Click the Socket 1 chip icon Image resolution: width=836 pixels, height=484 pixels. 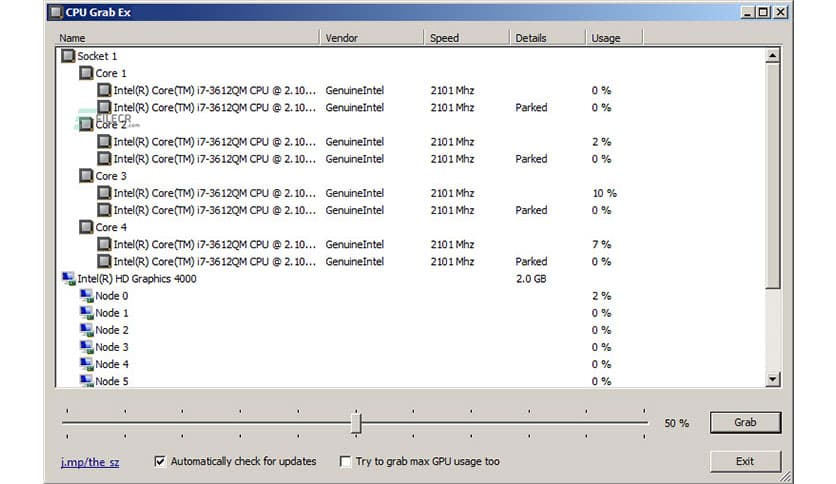pos(68,56)
